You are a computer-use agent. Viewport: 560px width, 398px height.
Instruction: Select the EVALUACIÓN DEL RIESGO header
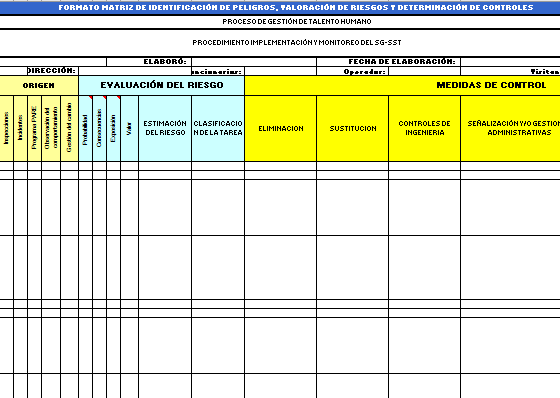[x=161, y=85]
